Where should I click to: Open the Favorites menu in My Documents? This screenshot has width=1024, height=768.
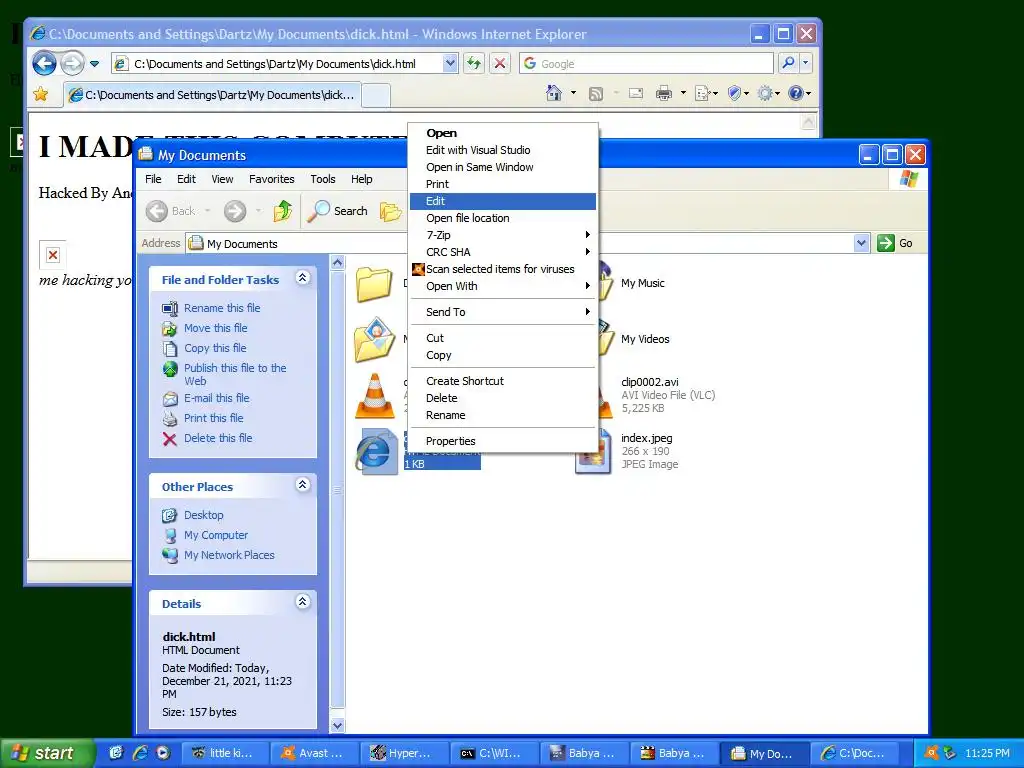click(x=271, y=179)
